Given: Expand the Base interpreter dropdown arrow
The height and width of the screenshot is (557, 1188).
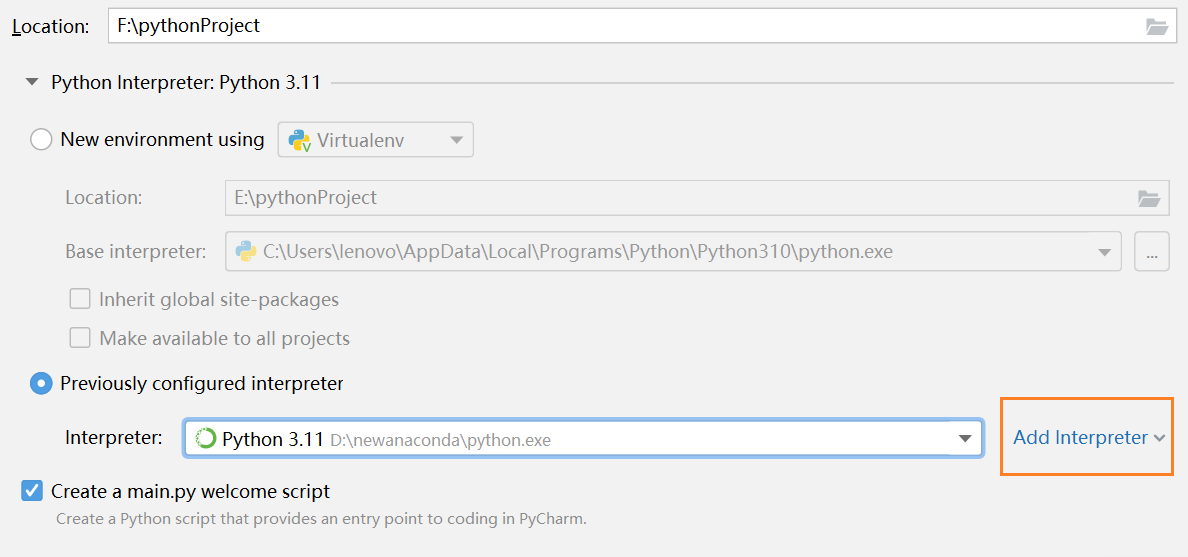Looking at the screenshot, I should 1105,252.
